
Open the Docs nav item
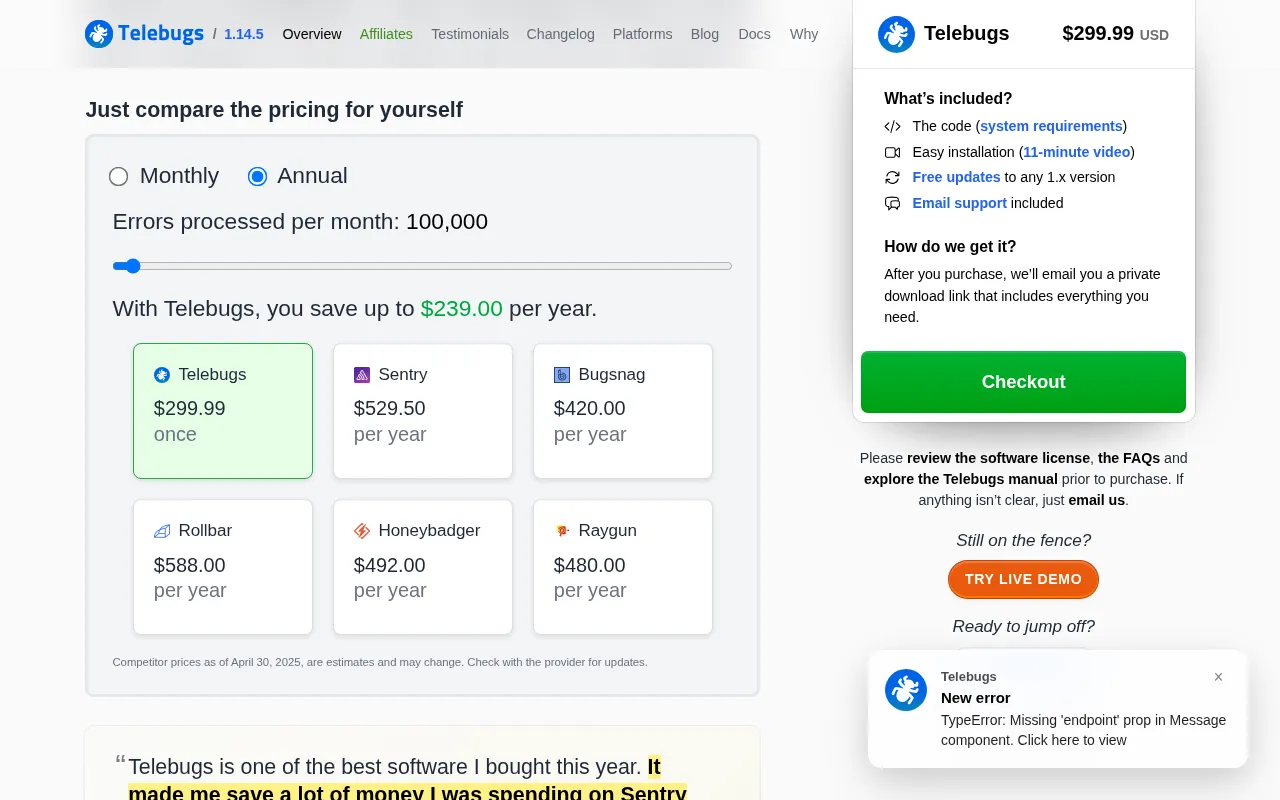754,34
